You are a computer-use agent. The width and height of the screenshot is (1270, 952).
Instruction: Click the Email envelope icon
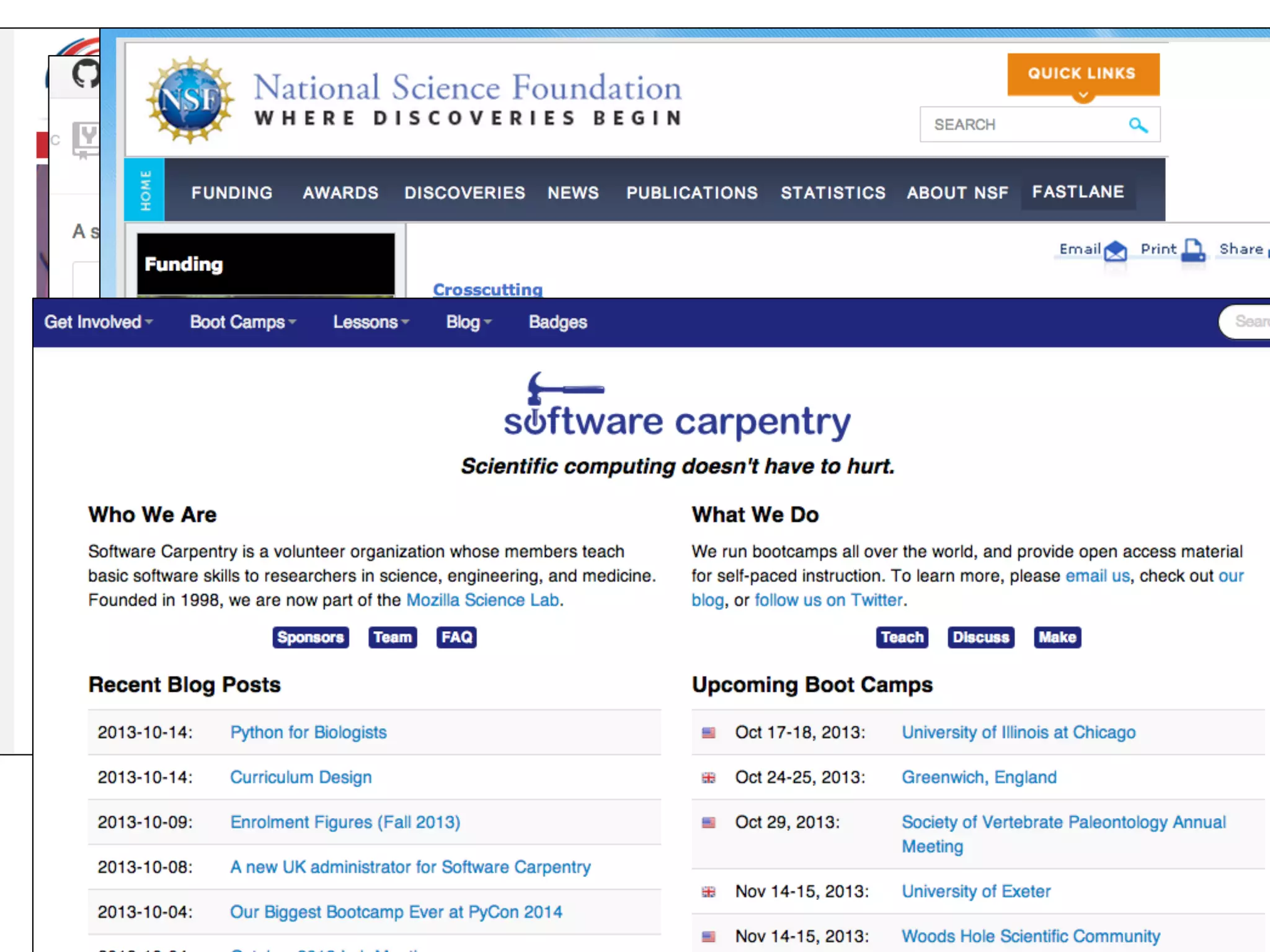[x=1116, y=250]
